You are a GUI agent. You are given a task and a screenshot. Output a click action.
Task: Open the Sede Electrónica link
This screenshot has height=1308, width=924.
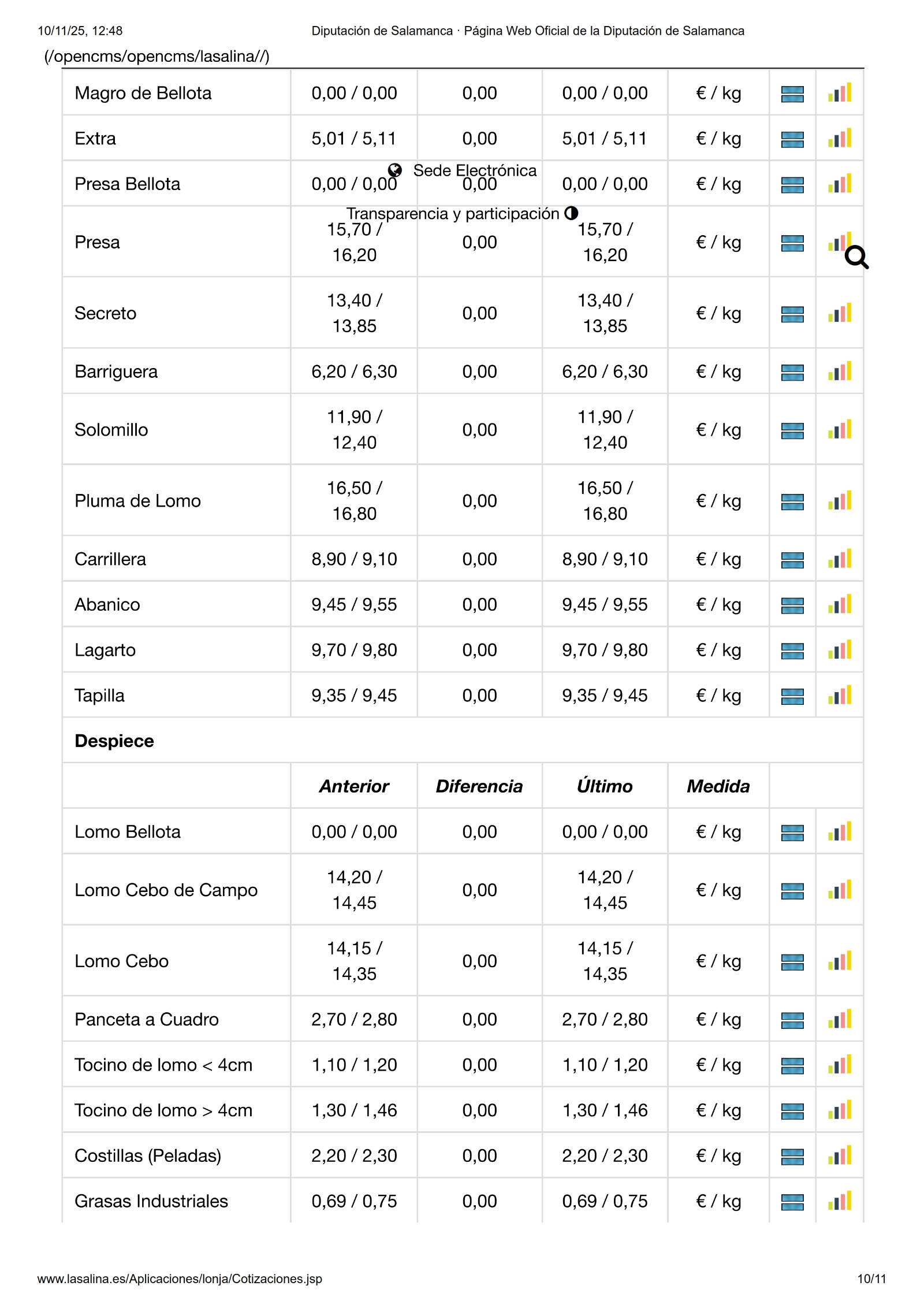[x=475, y=170]
